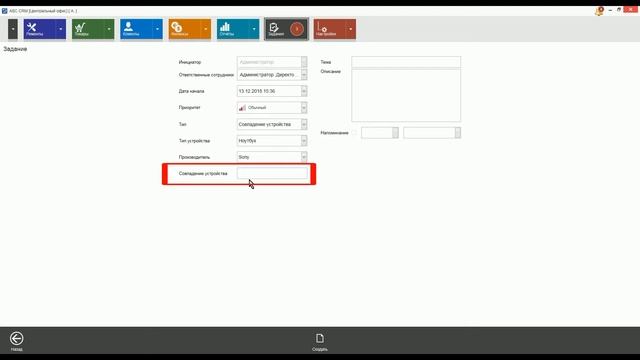640x360 pixels.
Task: Open the Инициатор dropdown
Action: pos(304,62)
